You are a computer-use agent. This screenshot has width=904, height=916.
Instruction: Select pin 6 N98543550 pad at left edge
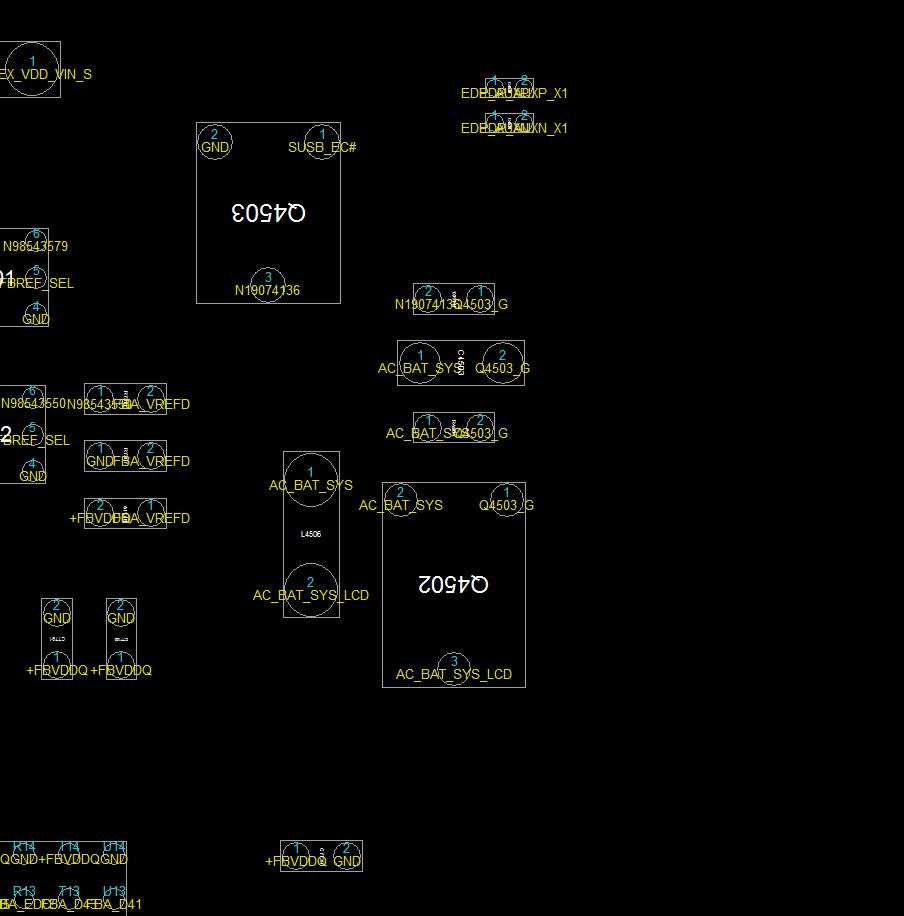point(33,398)
